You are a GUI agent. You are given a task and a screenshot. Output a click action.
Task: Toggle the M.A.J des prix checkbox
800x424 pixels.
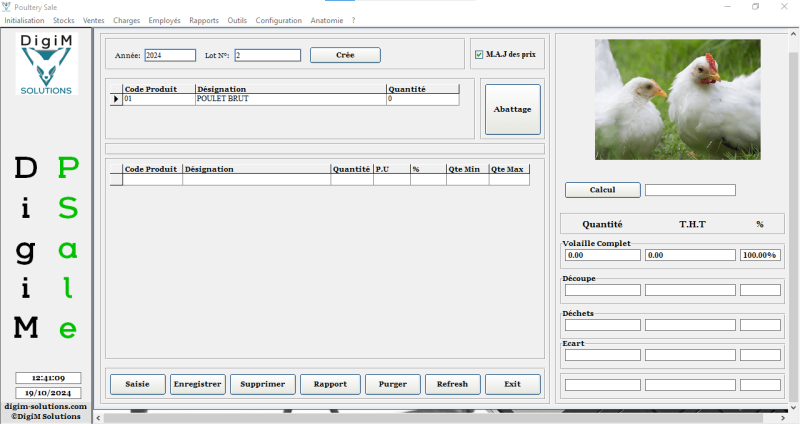[x=479, y=54]
